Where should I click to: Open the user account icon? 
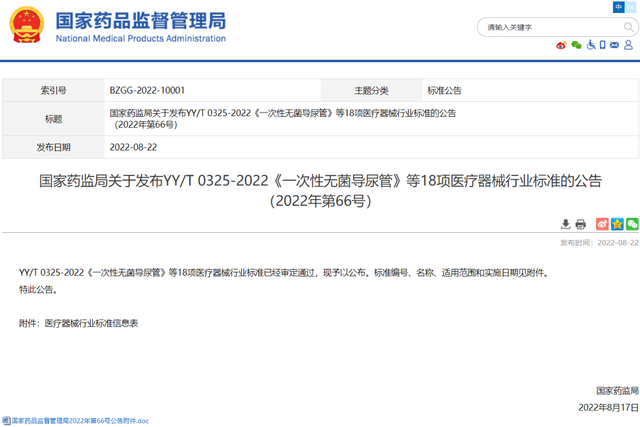click(x=629, y=45)
